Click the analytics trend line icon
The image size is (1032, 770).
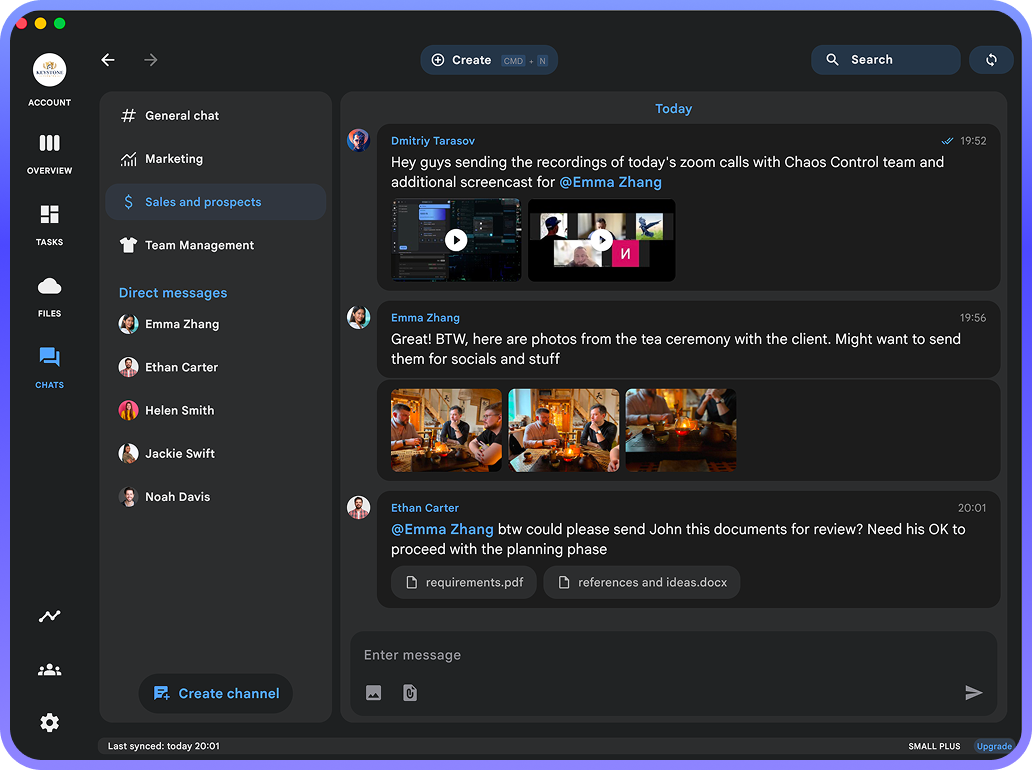click(x=49, y=616)
